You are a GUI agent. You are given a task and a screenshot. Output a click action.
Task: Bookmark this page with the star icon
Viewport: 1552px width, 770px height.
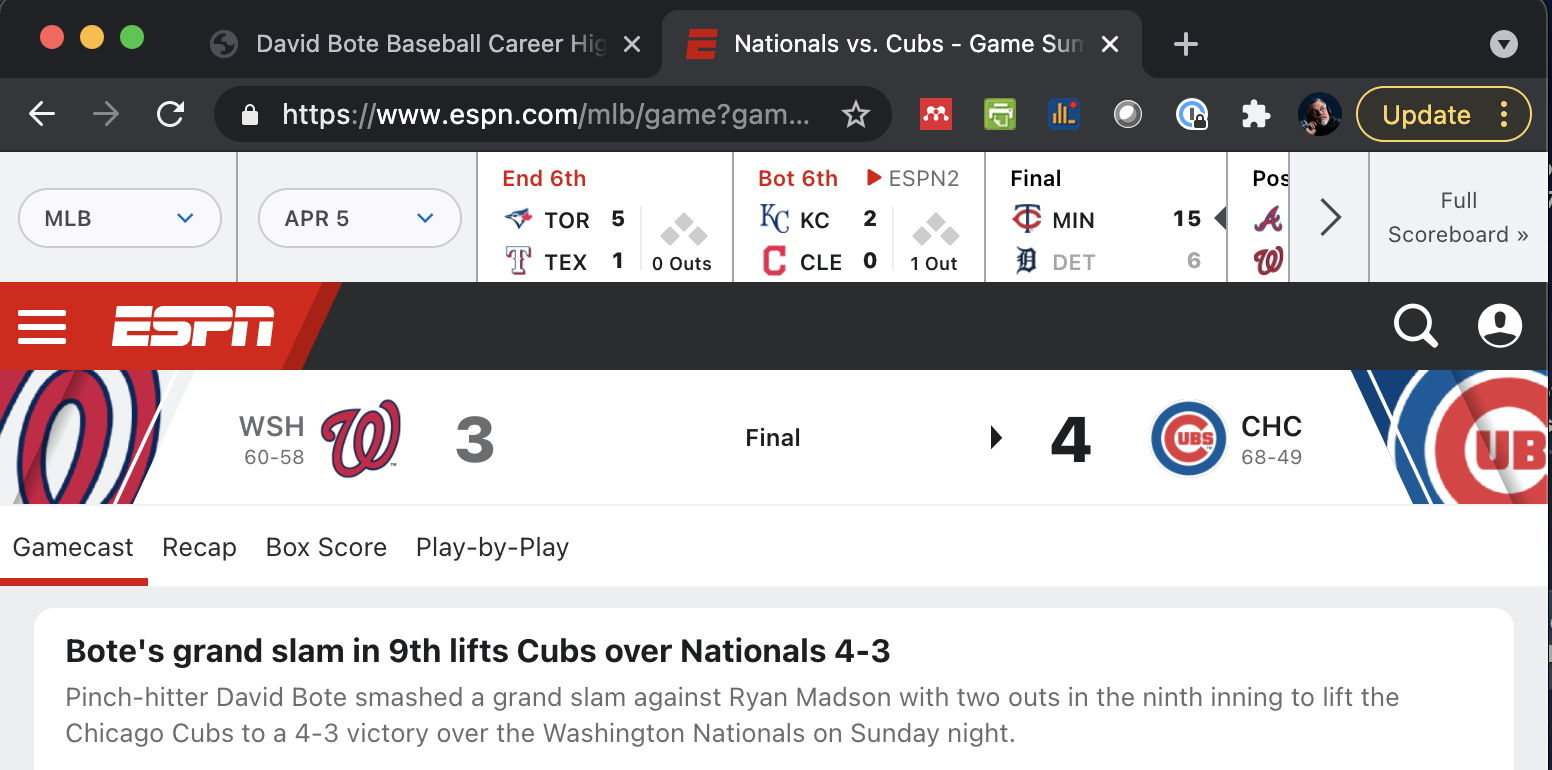(856, 115)
